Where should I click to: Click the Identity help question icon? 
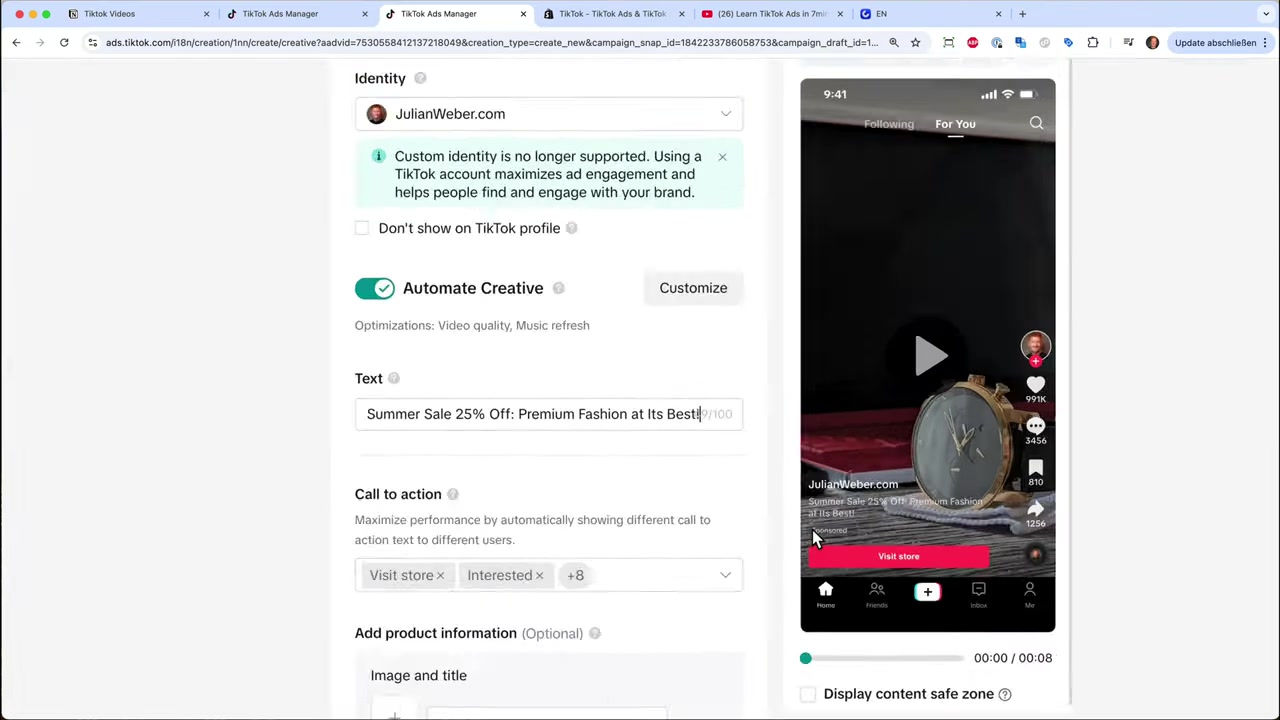(420, 78)
